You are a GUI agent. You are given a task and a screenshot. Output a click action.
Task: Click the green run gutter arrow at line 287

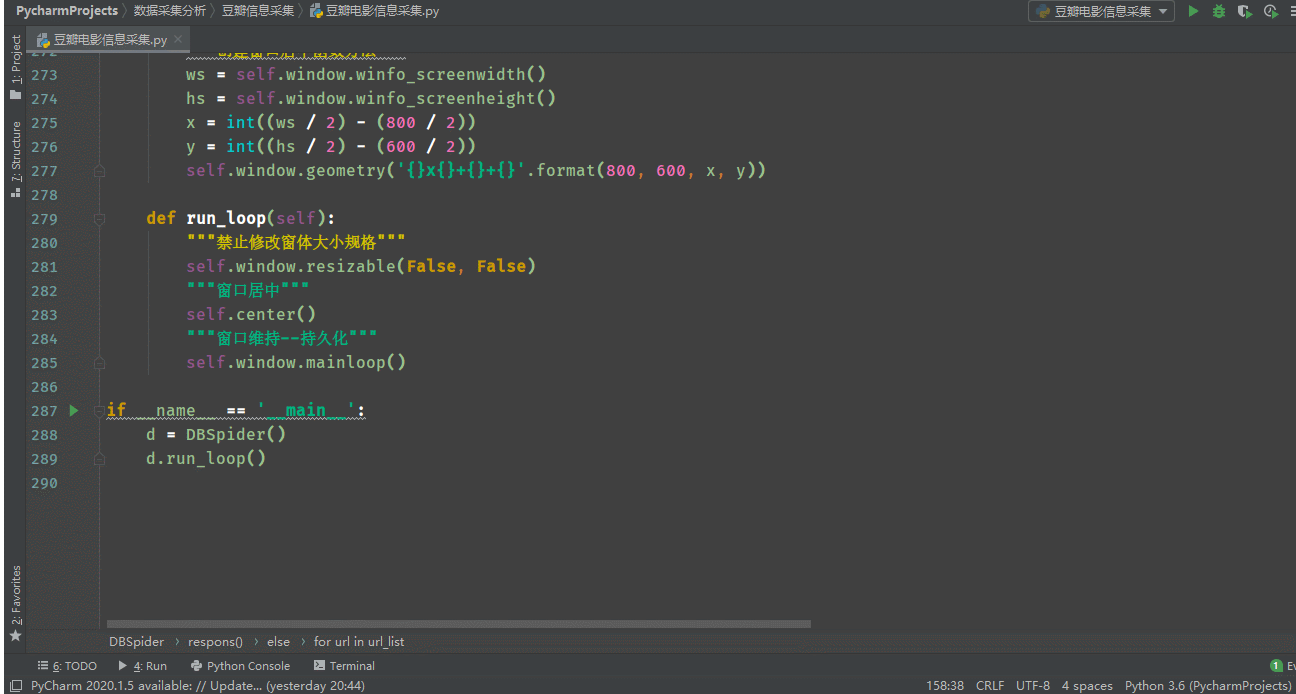pyautogui.click(x=74, y=410)
